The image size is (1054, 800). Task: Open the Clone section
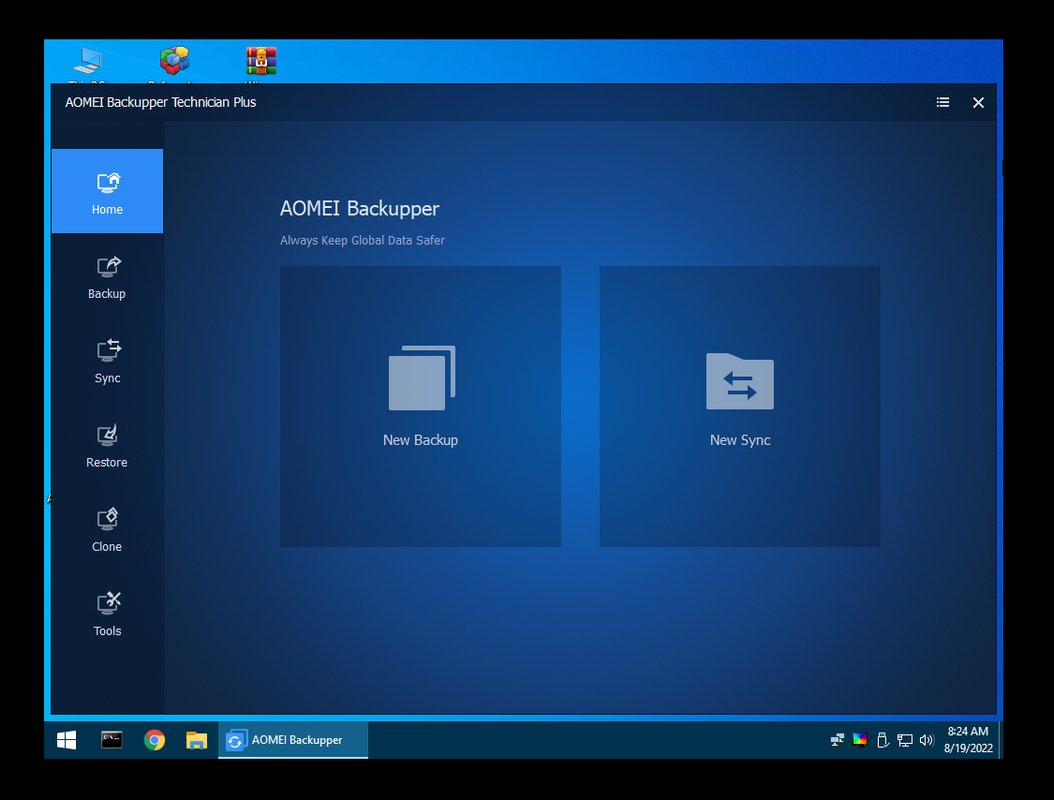(107, 529)
